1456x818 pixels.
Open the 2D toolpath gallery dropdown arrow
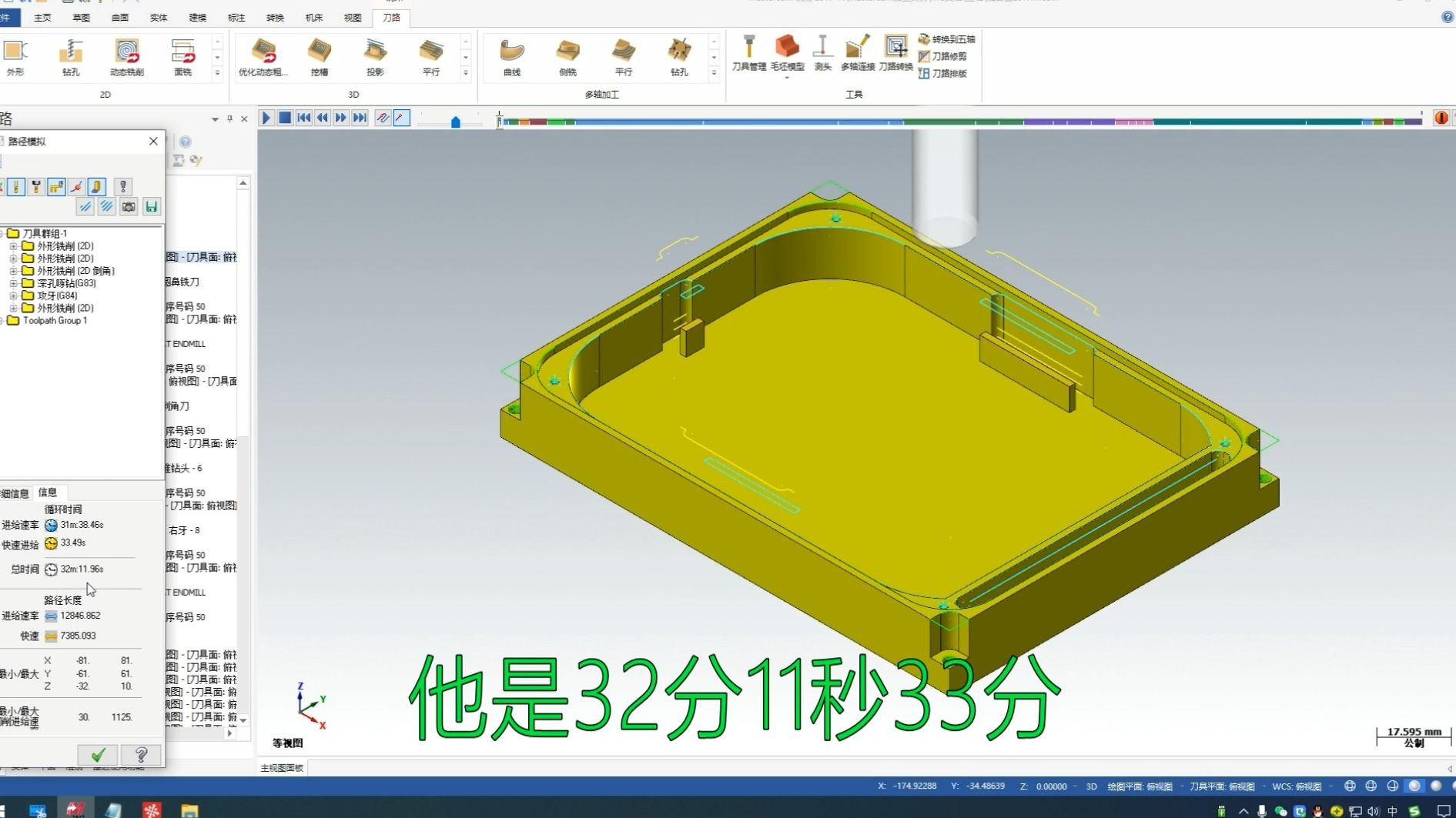point(217,73)
